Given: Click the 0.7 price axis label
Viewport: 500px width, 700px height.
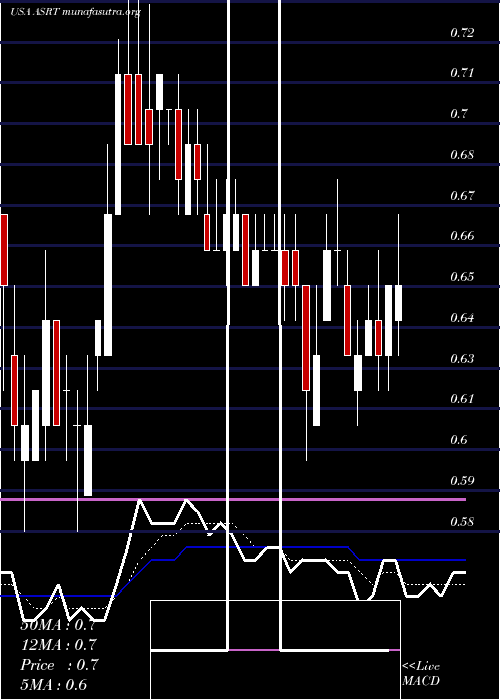Looking at the screenshot, I should (x=459, y=113).
